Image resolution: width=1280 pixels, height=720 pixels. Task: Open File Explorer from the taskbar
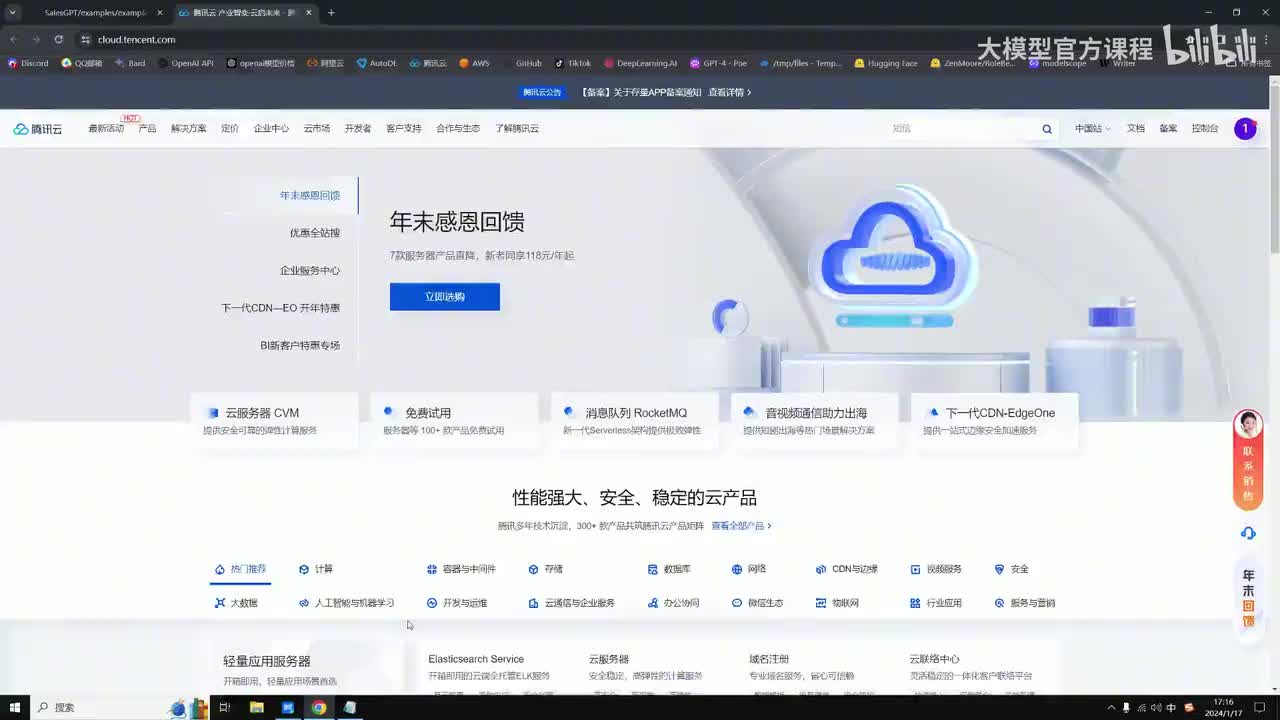(257, 707)
